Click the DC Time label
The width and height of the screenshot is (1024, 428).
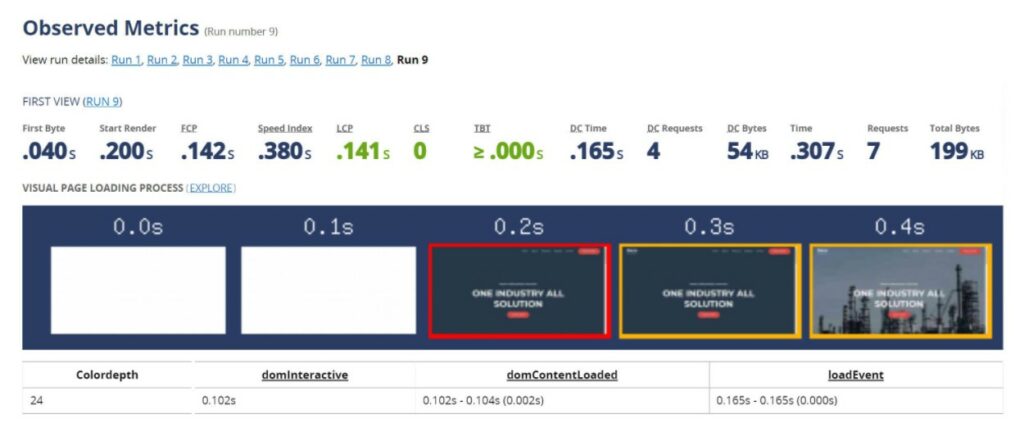tap(588, 129)
